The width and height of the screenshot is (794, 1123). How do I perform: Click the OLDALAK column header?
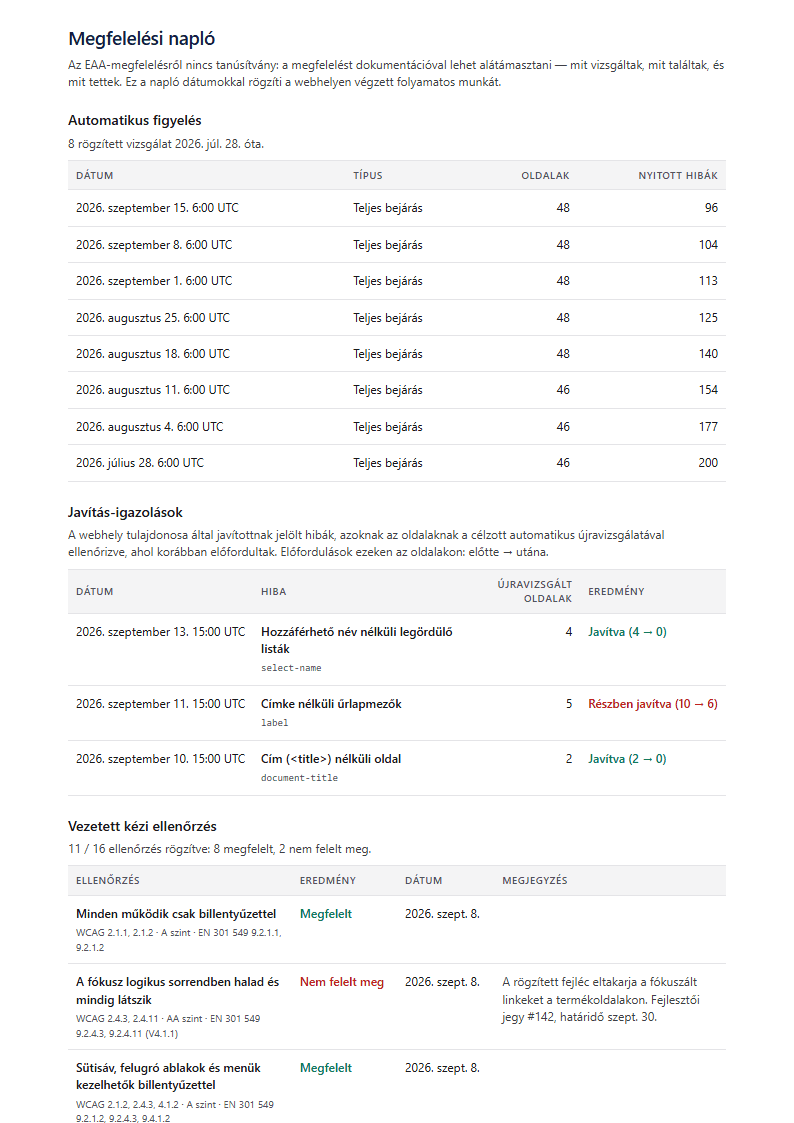[546, 175]
